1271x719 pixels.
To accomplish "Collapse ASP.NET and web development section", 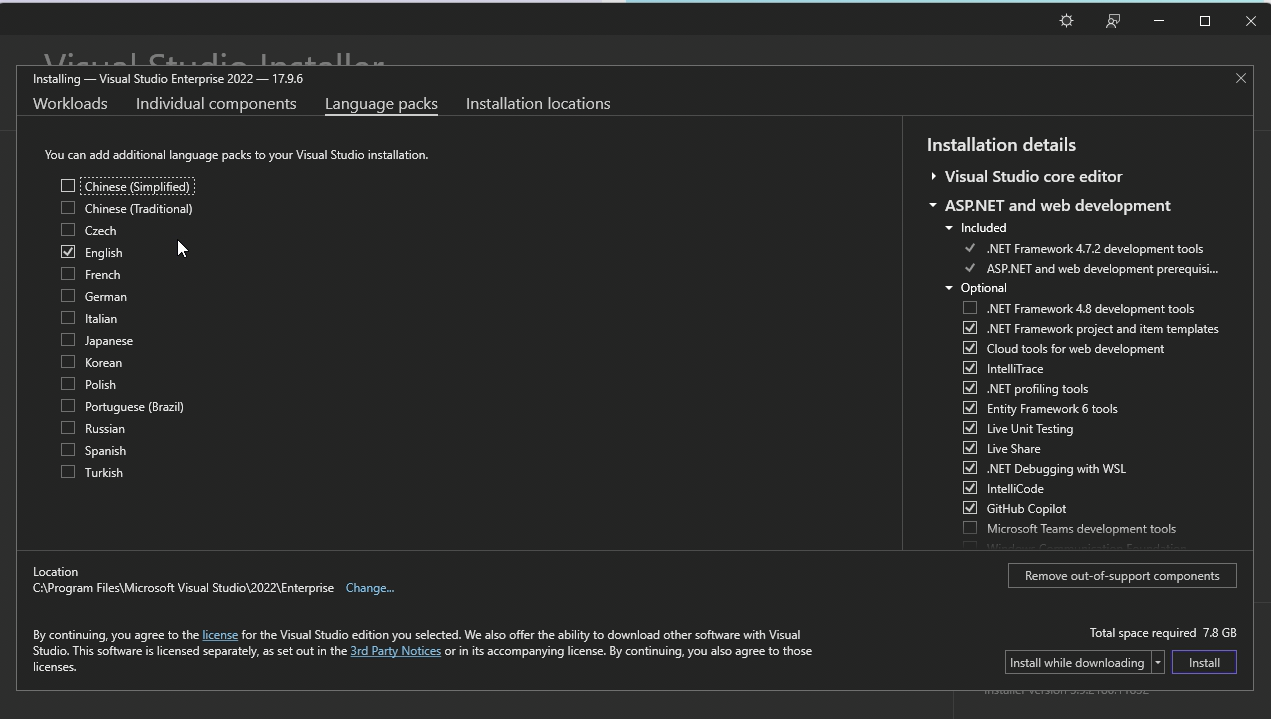I will point(933,206).
